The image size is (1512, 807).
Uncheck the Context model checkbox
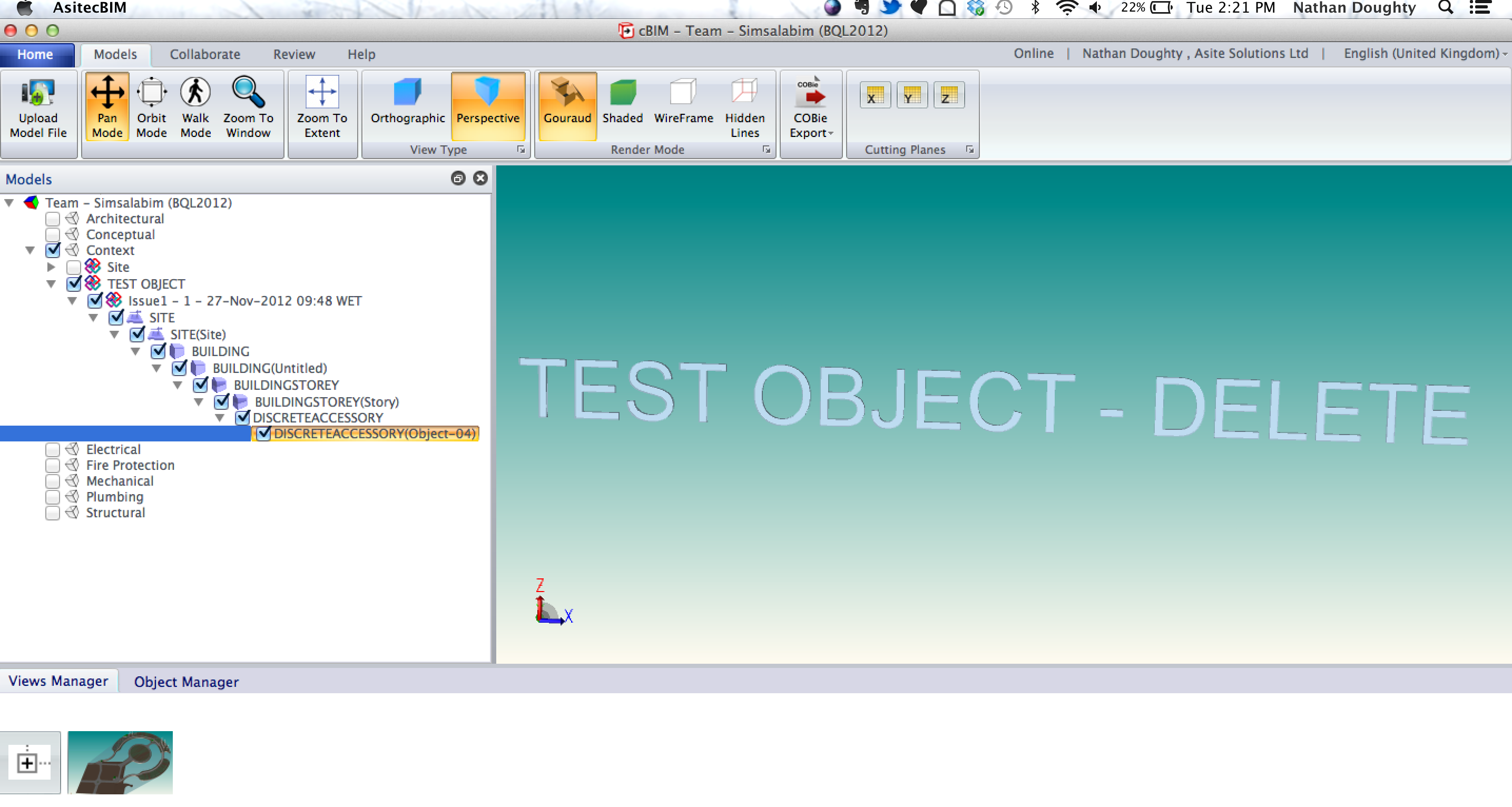53,250
